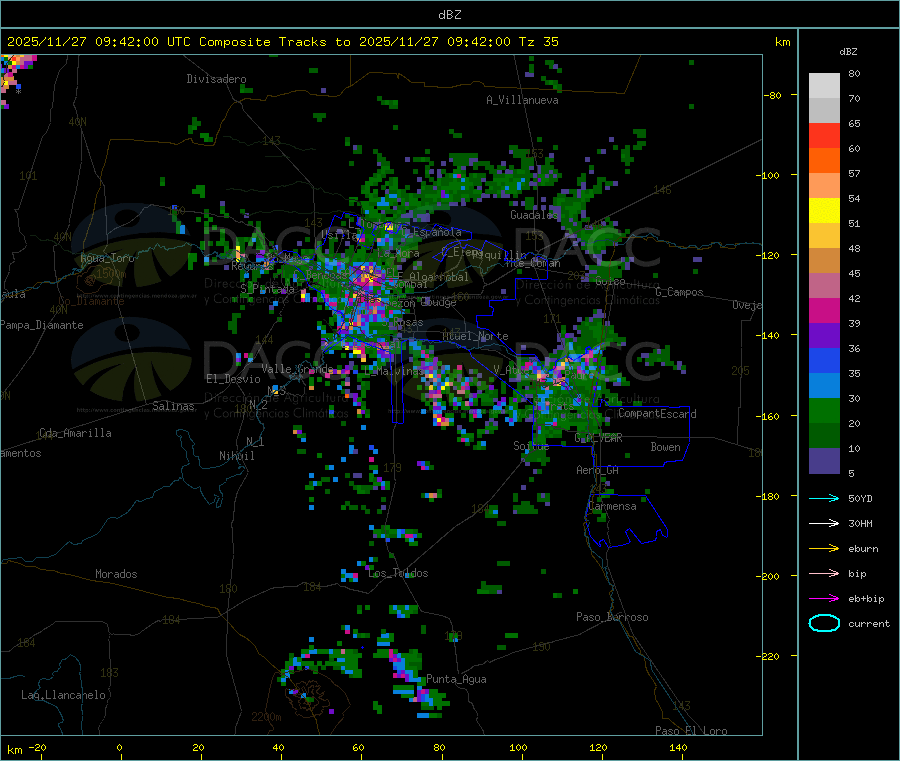Image resolution: width=900 pixels, height=761 pixels.
Task: Click the 'dBZ' heading above the color scale
Action: 848,52
